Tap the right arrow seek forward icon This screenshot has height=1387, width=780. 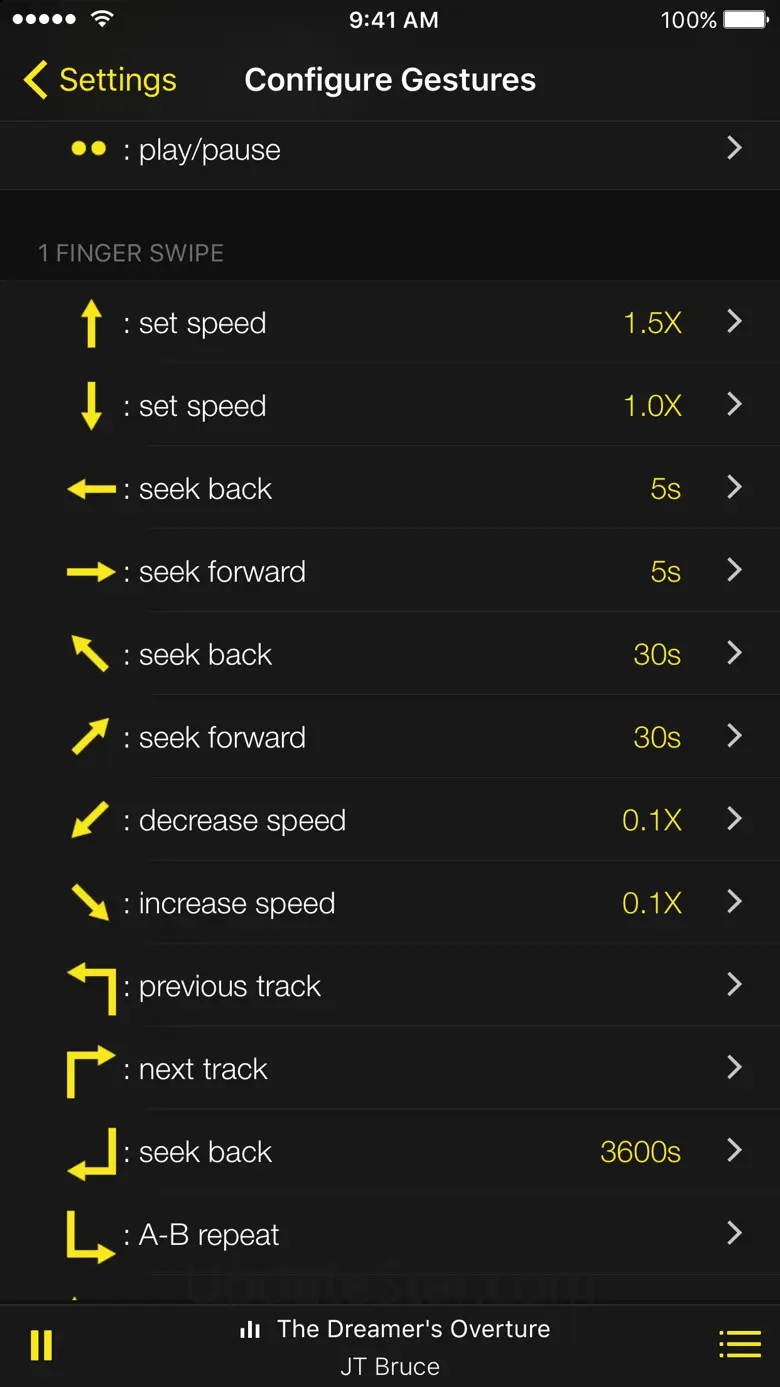[x=91, y=573]
